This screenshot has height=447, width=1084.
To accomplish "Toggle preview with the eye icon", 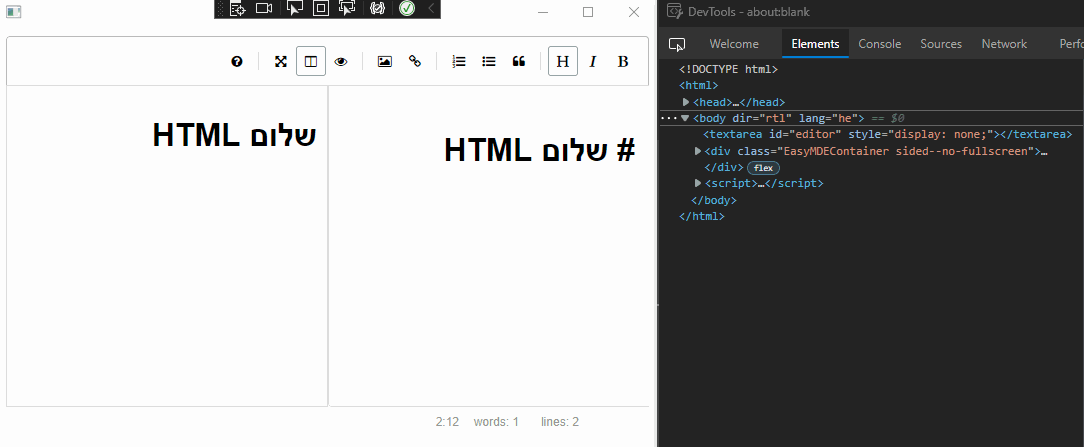I will tap(341, 61).
